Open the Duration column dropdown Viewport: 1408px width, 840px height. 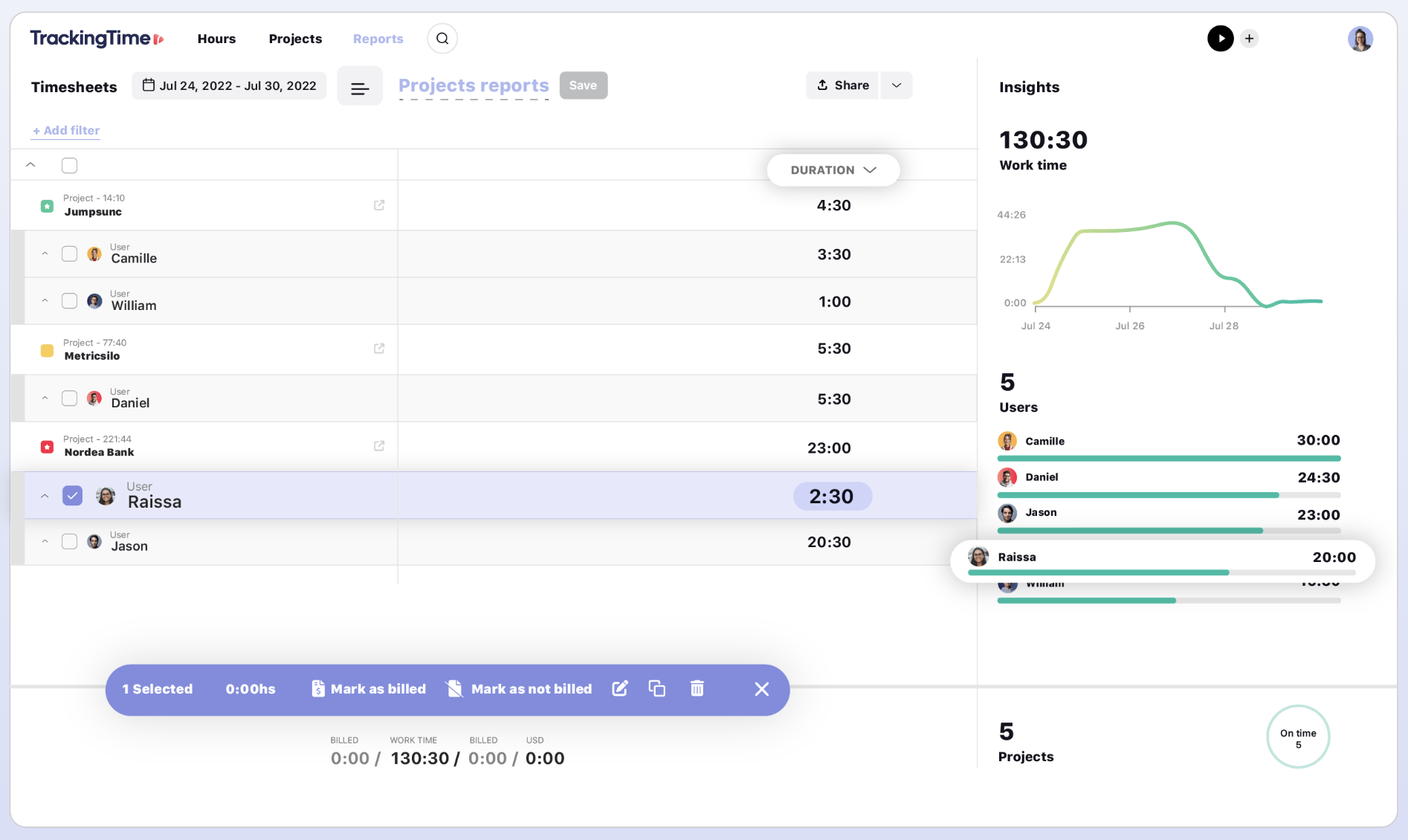pyautogui.click(x=833, y=170)
